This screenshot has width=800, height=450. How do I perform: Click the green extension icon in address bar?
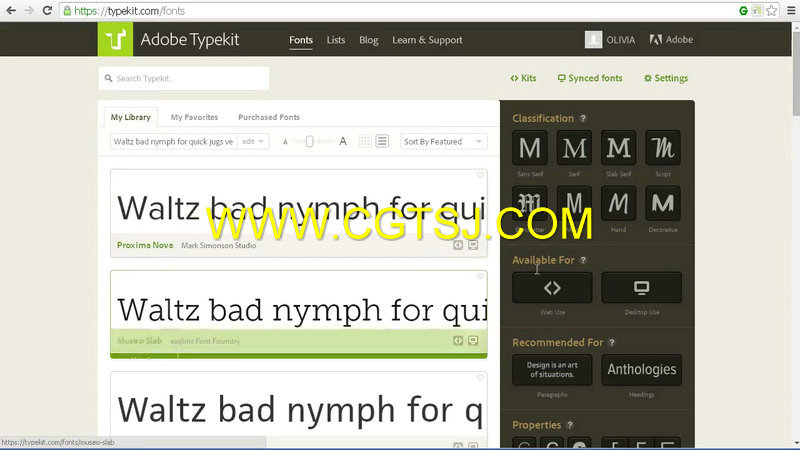pos(743,10)
